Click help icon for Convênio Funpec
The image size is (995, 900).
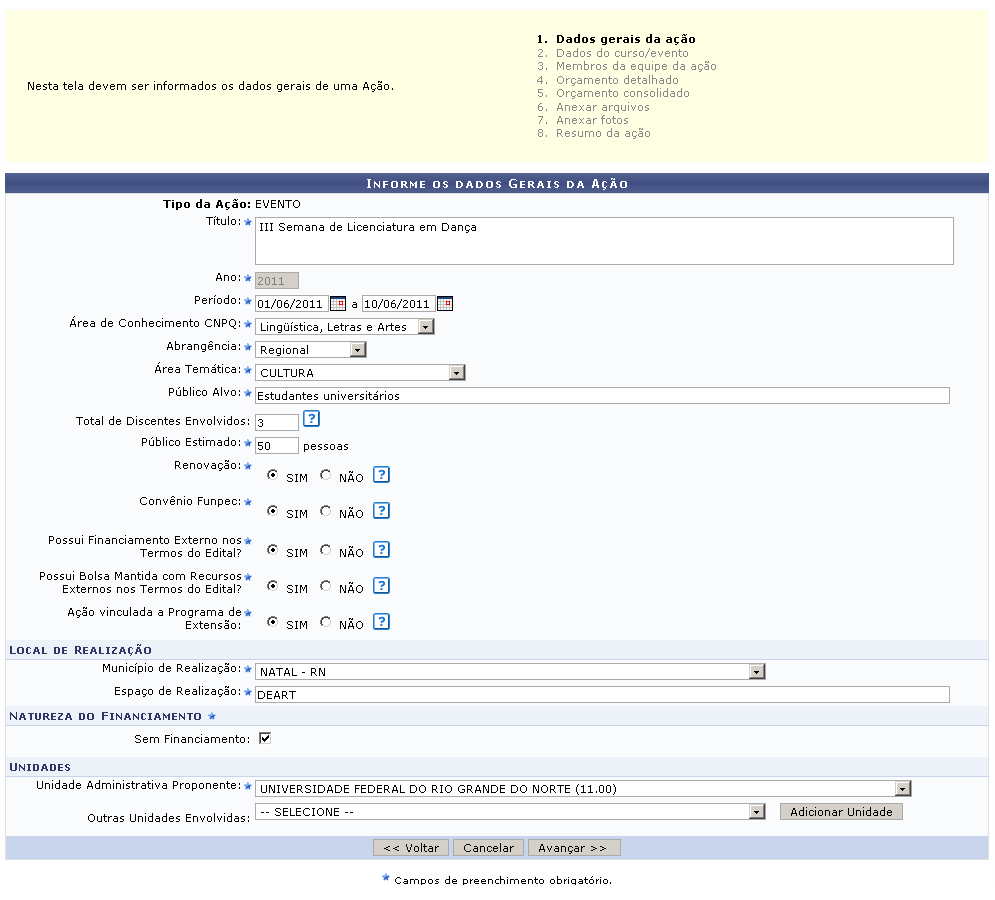pyautogui.click(x=381, y=511)
